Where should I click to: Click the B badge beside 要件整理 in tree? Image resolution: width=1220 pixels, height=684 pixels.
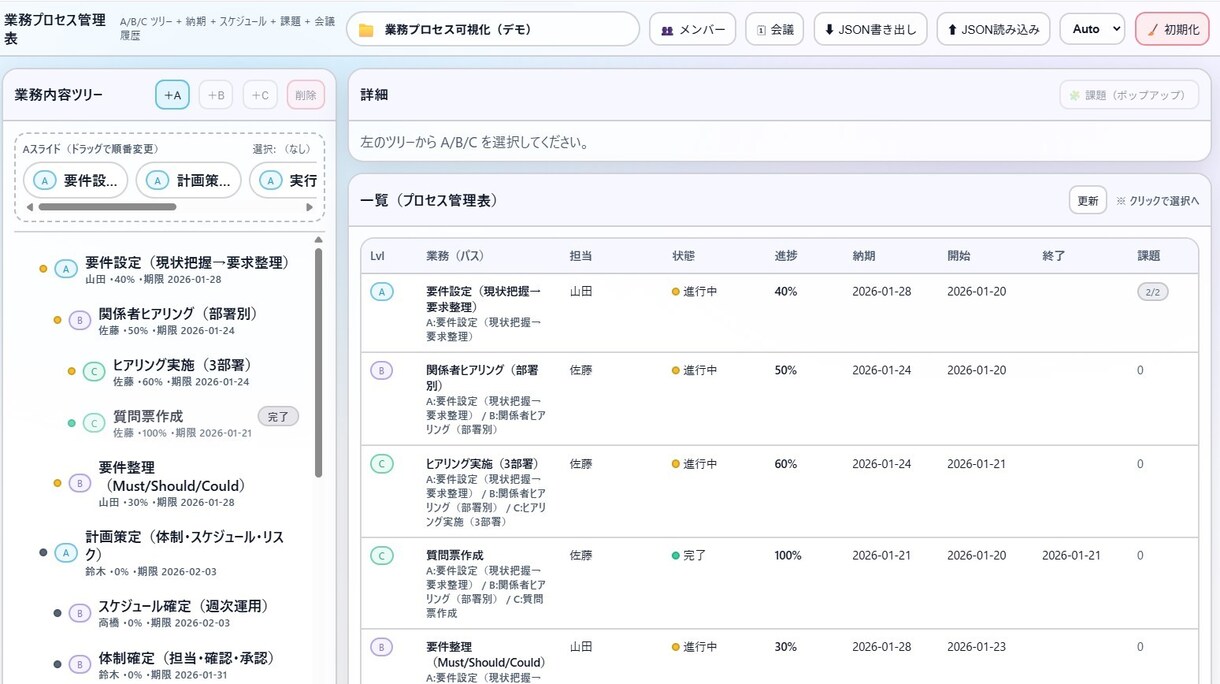tap(80, 483)
